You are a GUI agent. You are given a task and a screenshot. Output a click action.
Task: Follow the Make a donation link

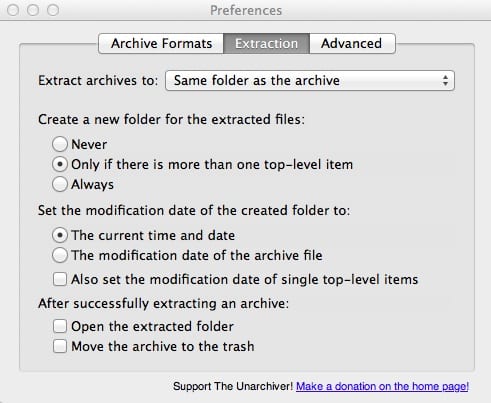pyautogui.click(x=382, y=386)
